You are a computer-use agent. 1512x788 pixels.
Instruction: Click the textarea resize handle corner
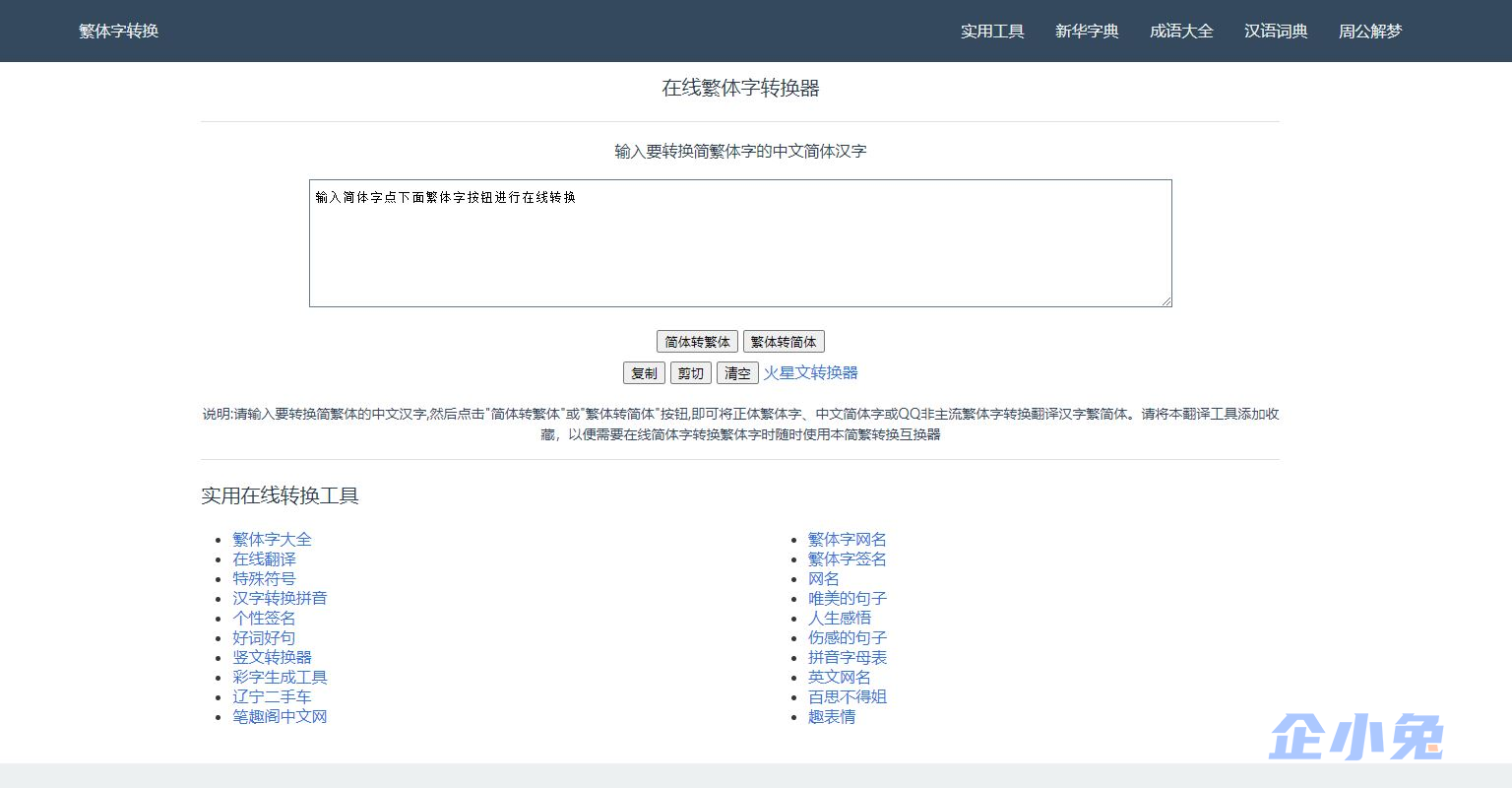point(1166,301)
